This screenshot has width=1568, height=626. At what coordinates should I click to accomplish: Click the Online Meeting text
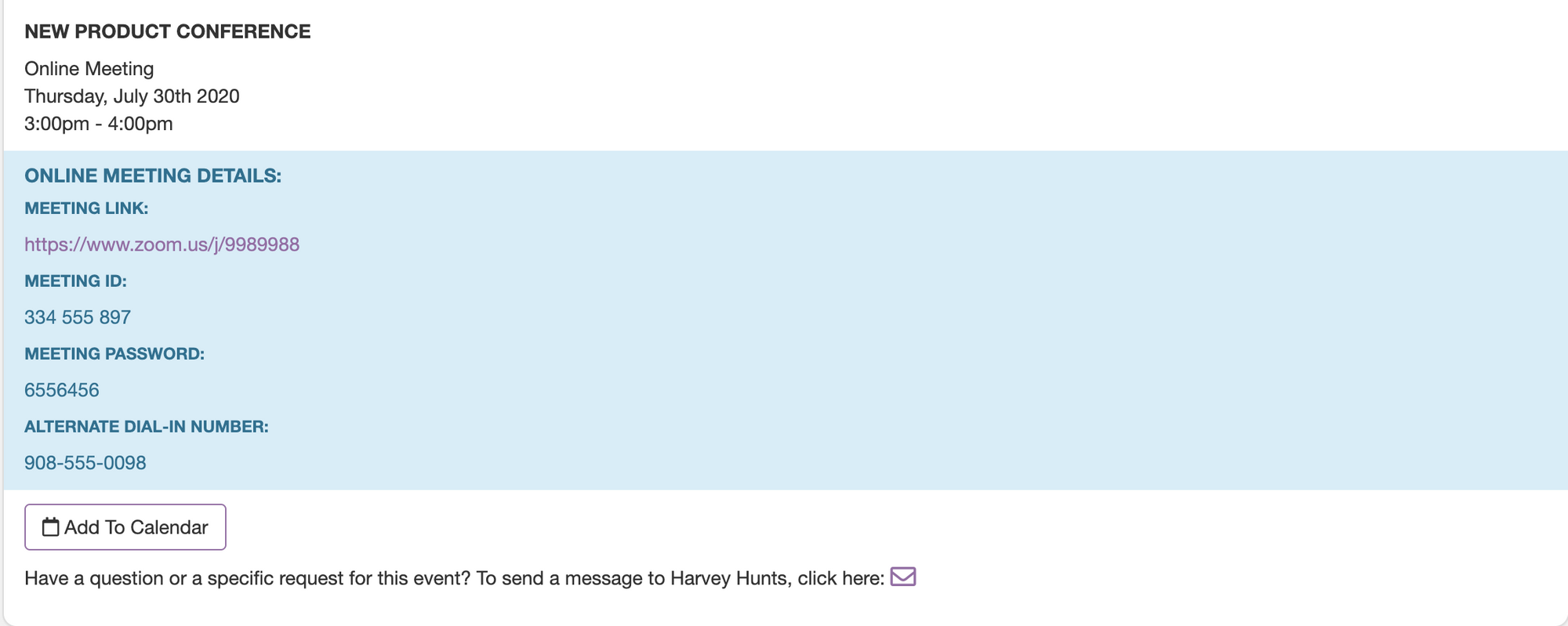point(89,69)
